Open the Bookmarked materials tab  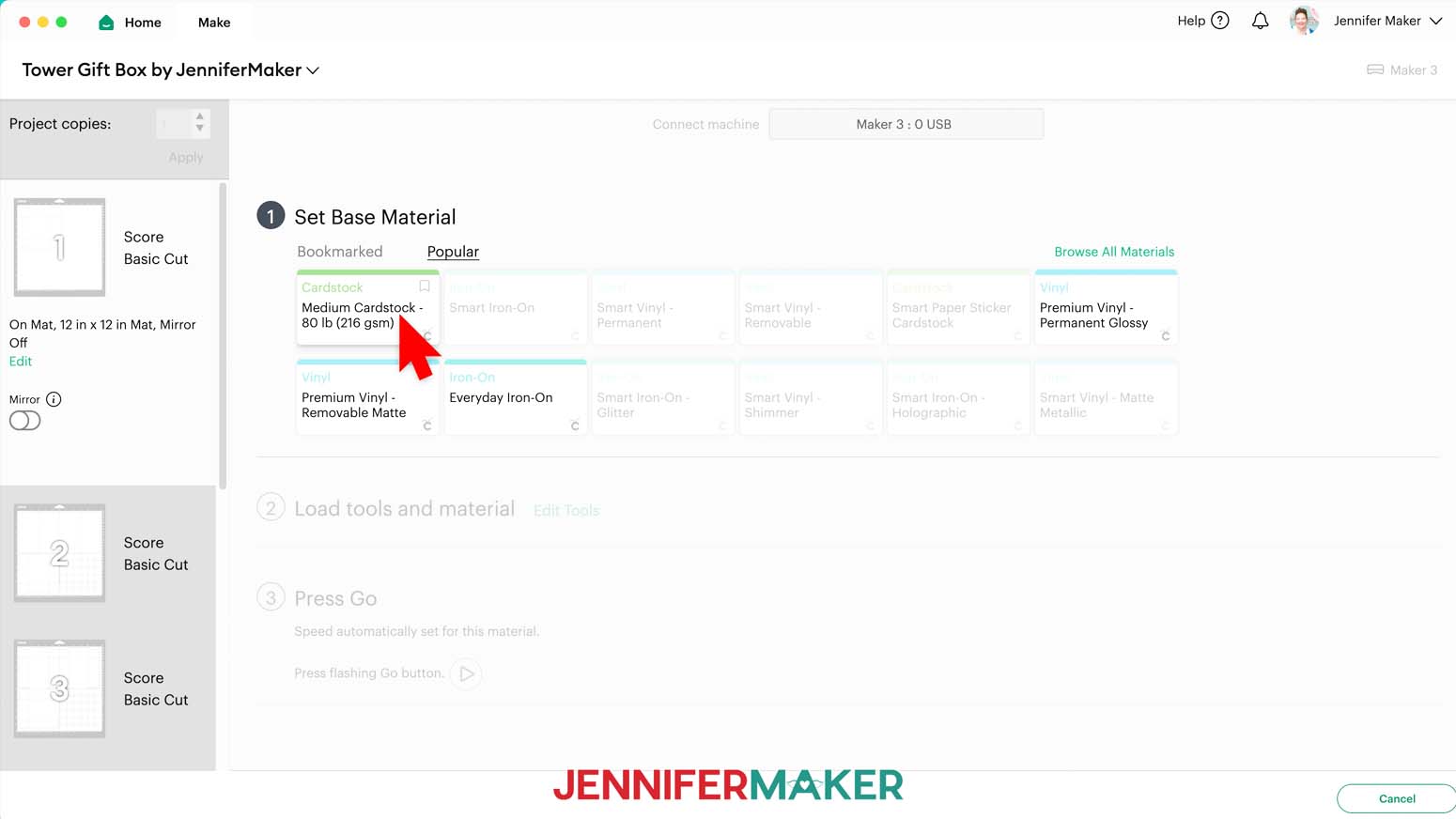(340, 252)
